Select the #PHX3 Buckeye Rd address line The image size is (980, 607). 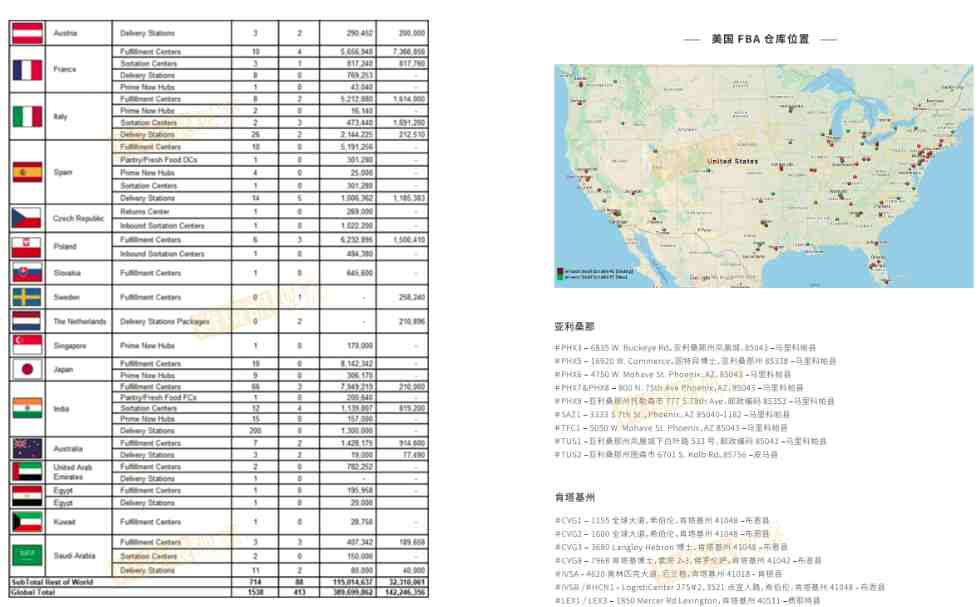[685, 348]
